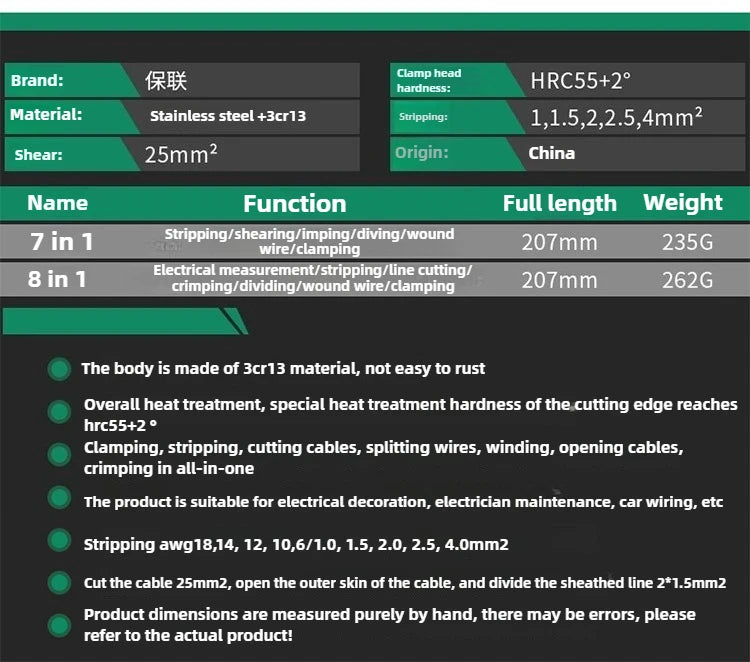Click the "Full length" column header

[x=559, y=204]
